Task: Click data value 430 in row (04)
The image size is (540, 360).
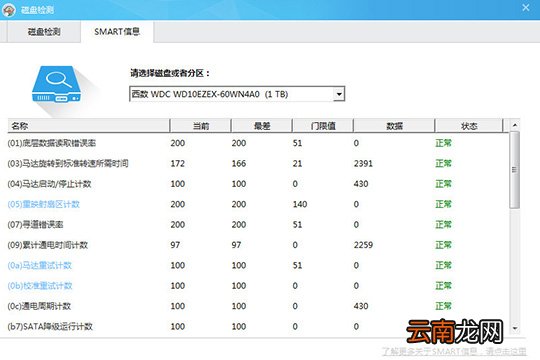Action: tap(361, 184)
